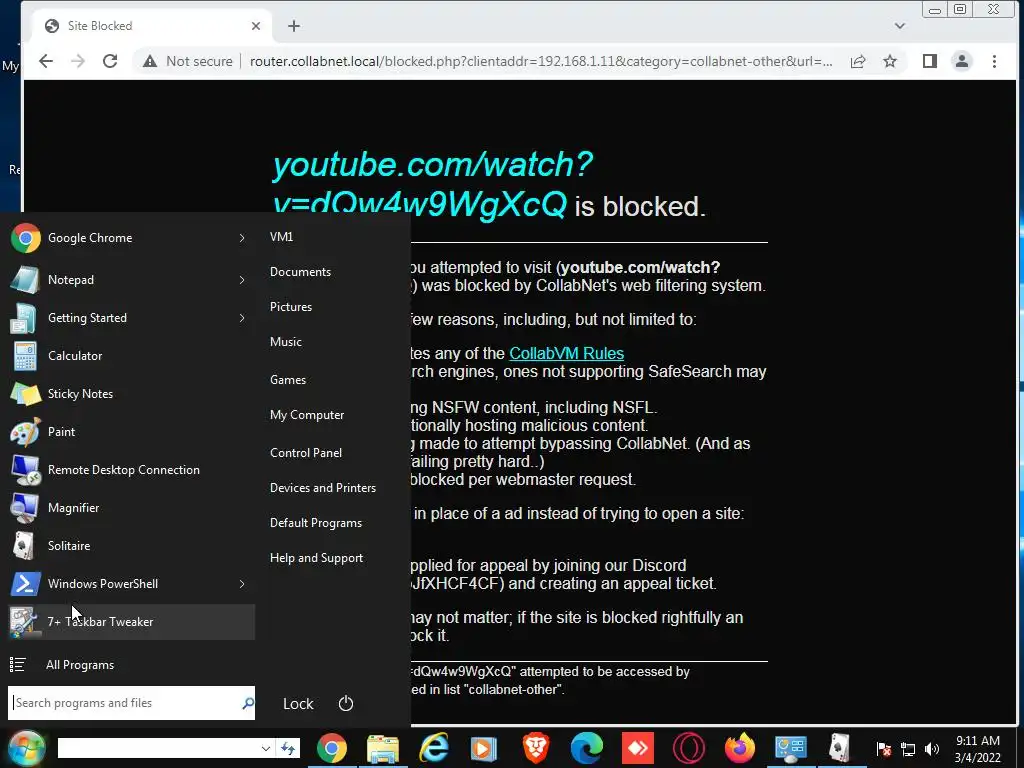The image size is (1024, 768).
Task: Expand Notepad jump list arrow
Action: coord(242,280)
